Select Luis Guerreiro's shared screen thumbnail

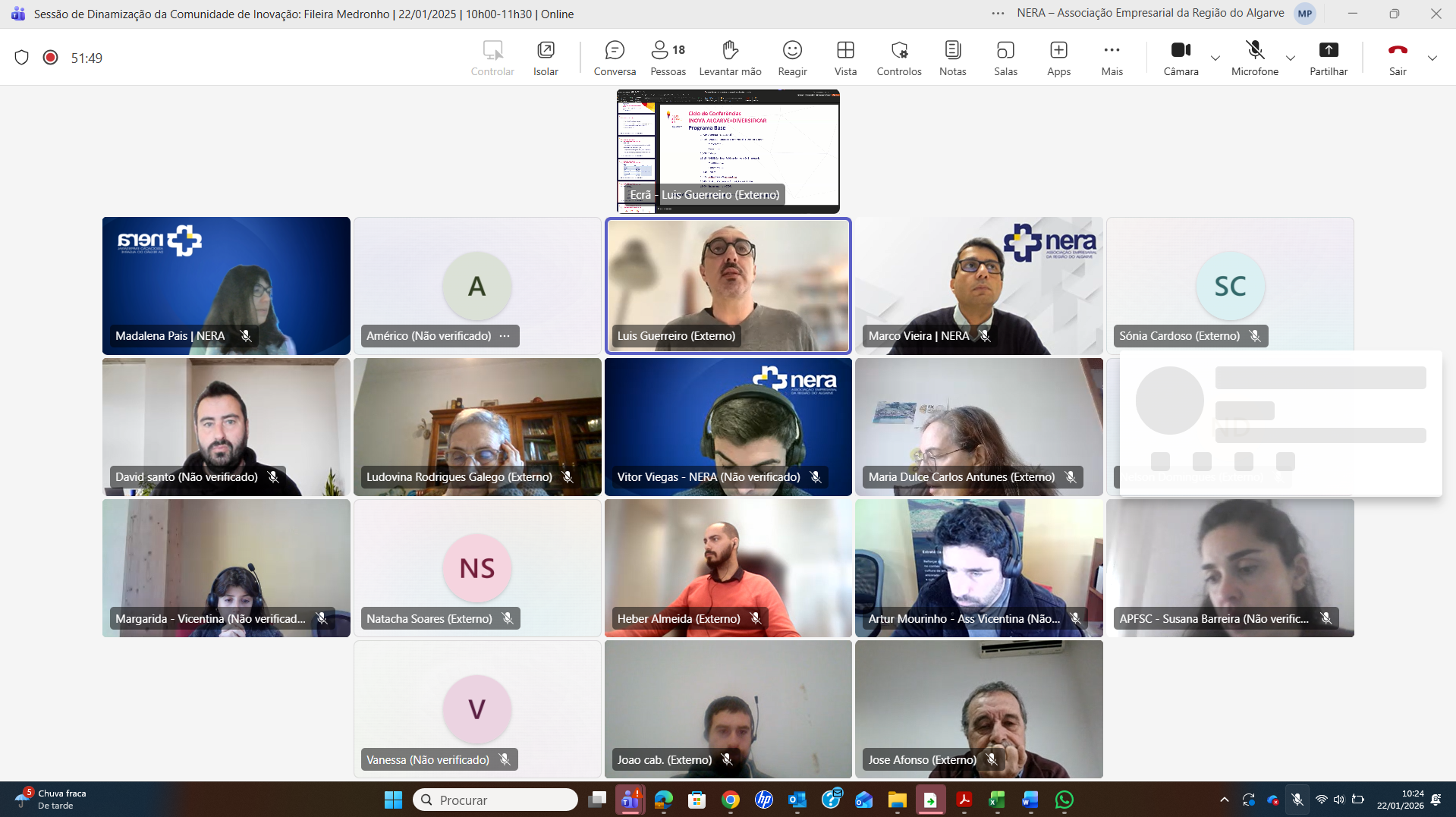point(728,151)
